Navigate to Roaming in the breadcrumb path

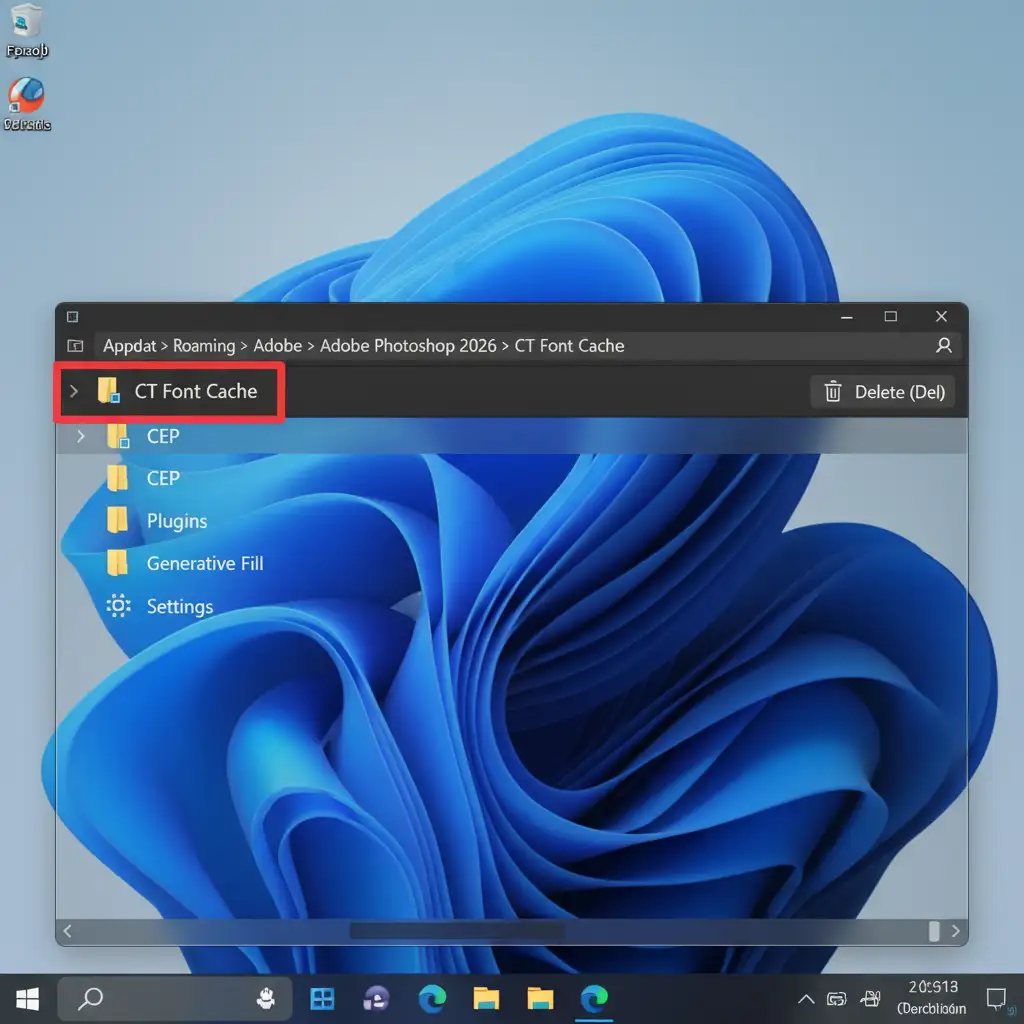tap(204, 346)
